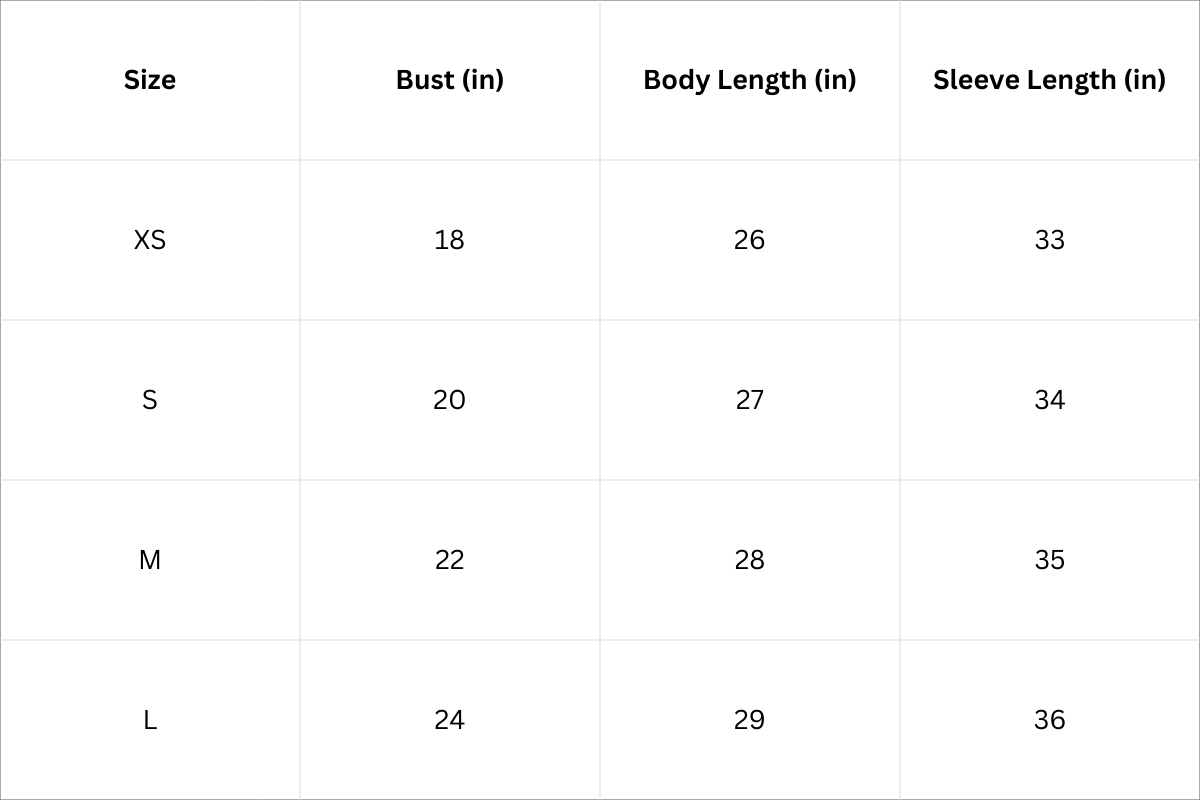Select the L size cell
This screenshot has width=1200, height=800.
[150, 720]
